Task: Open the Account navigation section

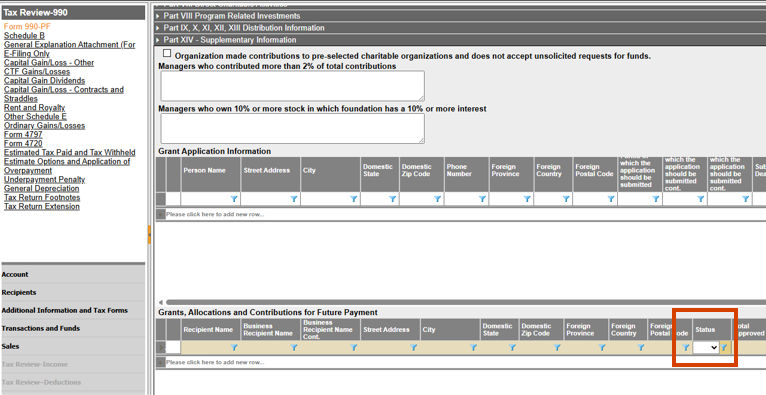Action: tap(73, 274)
